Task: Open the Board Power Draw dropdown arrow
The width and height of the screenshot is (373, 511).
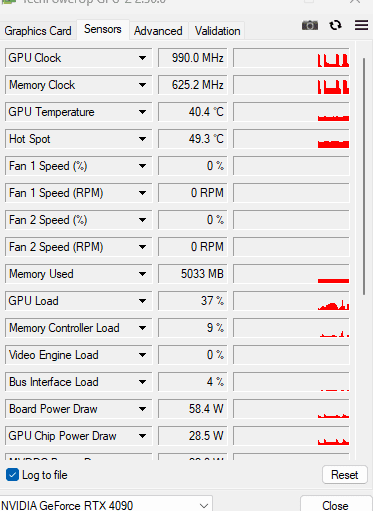Action: click(142, 409)
